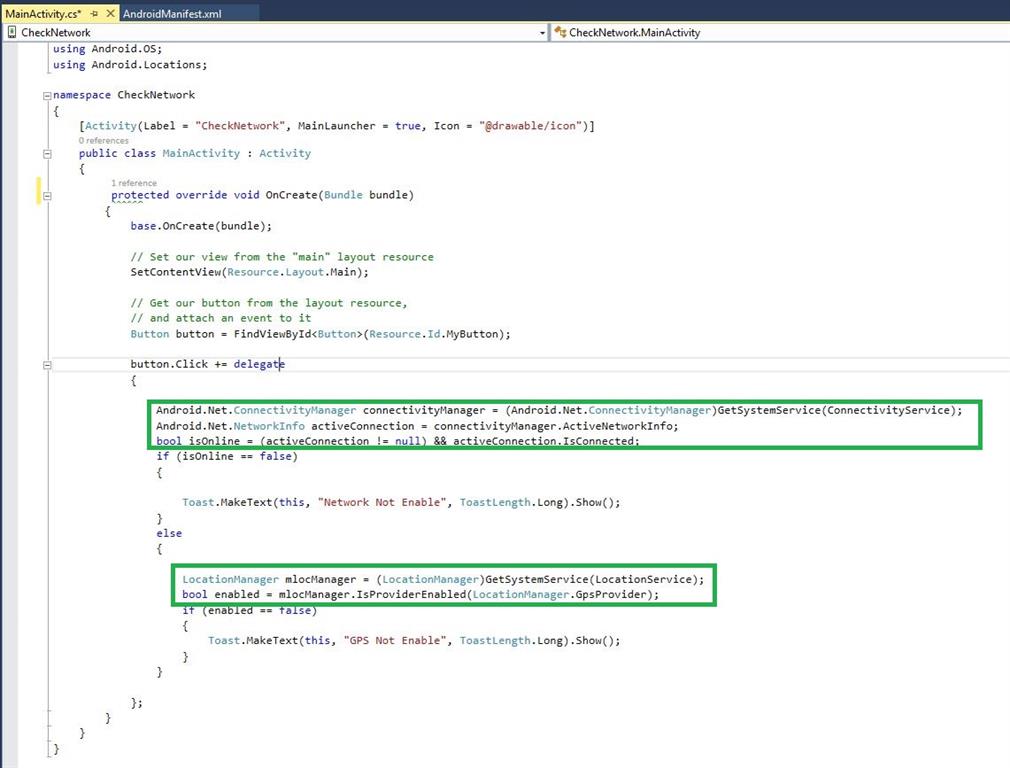Collapse the MainActivity class block

point(46,154)
